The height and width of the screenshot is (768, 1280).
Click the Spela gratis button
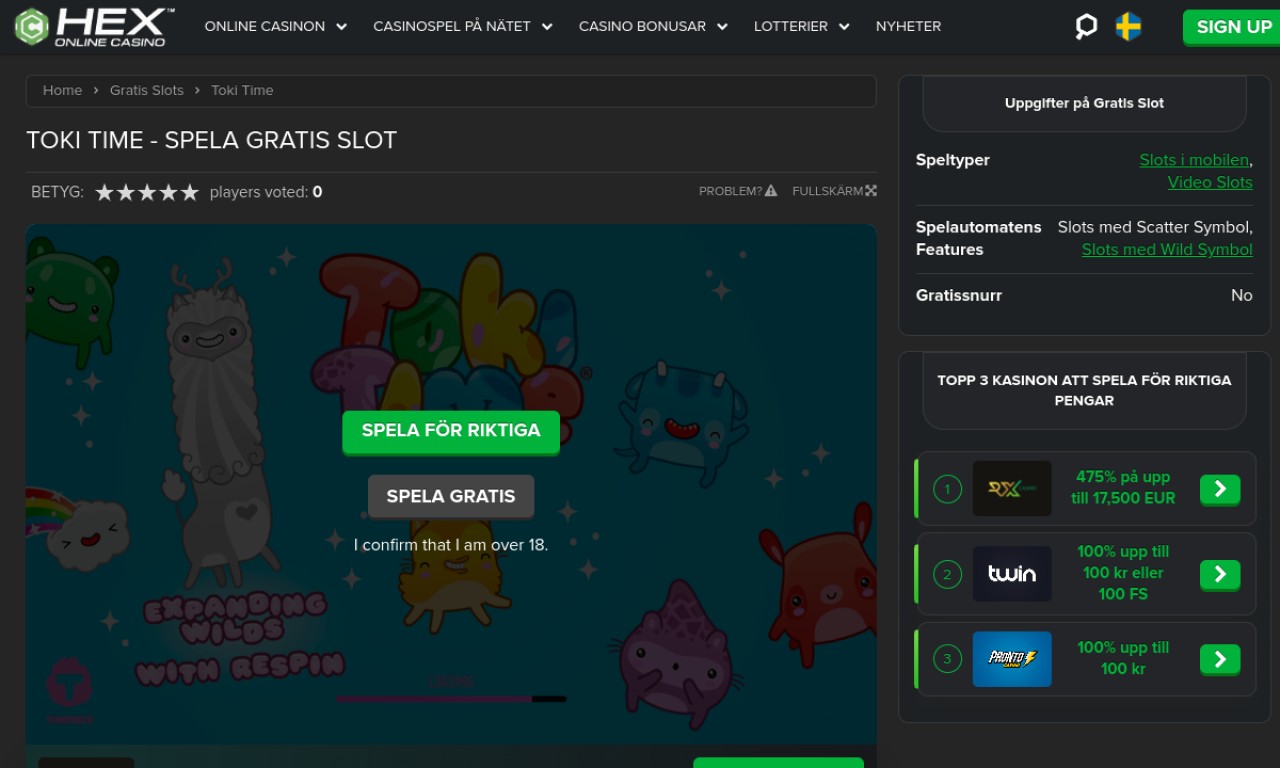coord(451,496)
